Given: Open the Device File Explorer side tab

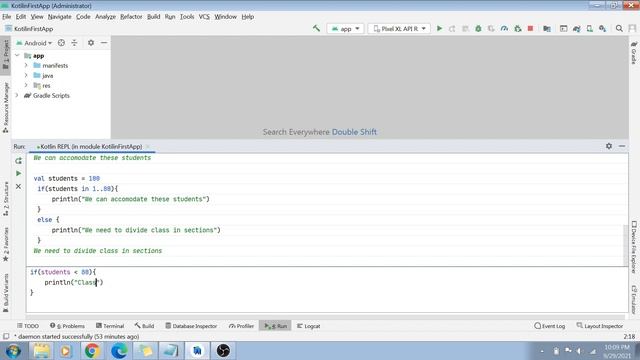Looking at the screenshot, I should pos(634,247).
